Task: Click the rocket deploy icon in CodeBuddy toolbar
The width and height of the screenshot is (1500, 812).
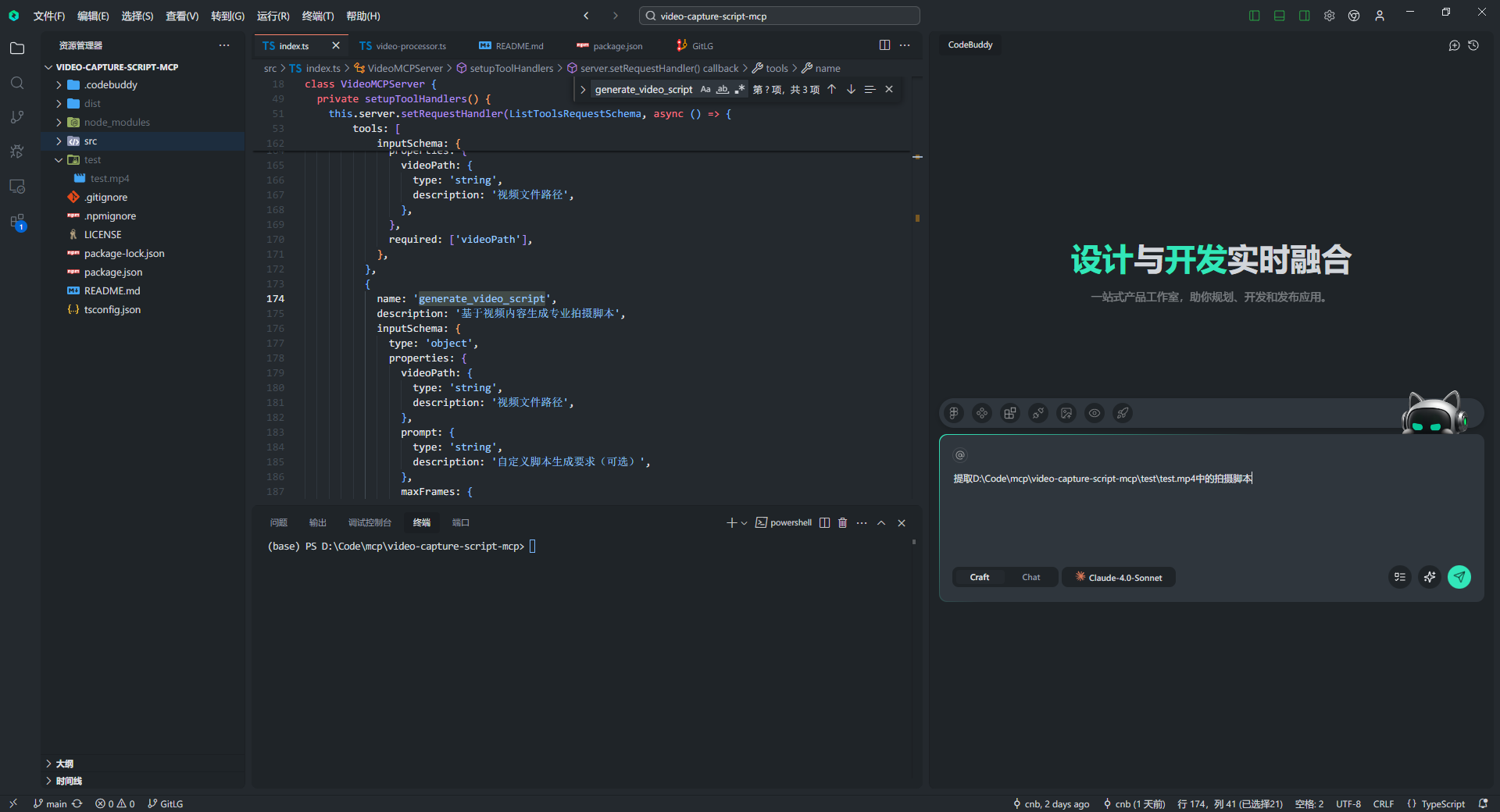Action: coord(1123,413)
